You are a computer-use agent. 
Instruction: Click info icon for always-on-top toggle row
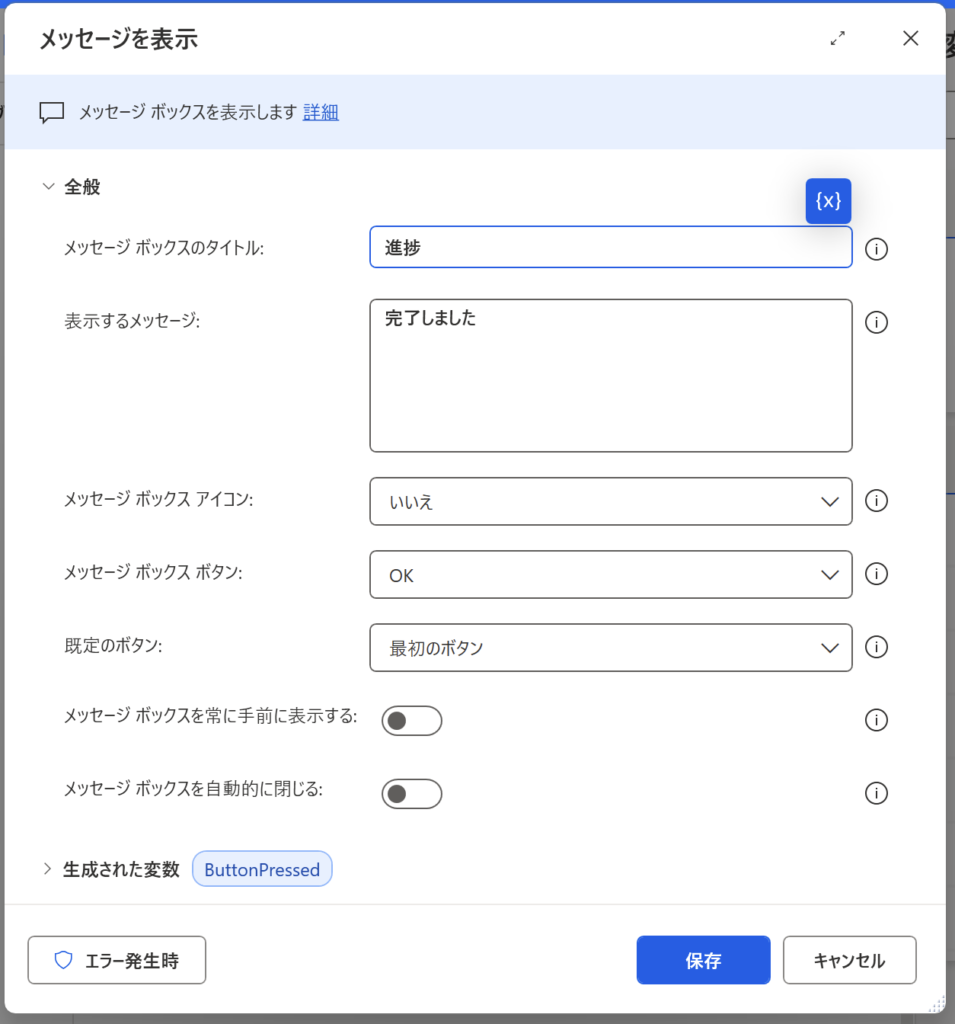[x=876, y=720]
